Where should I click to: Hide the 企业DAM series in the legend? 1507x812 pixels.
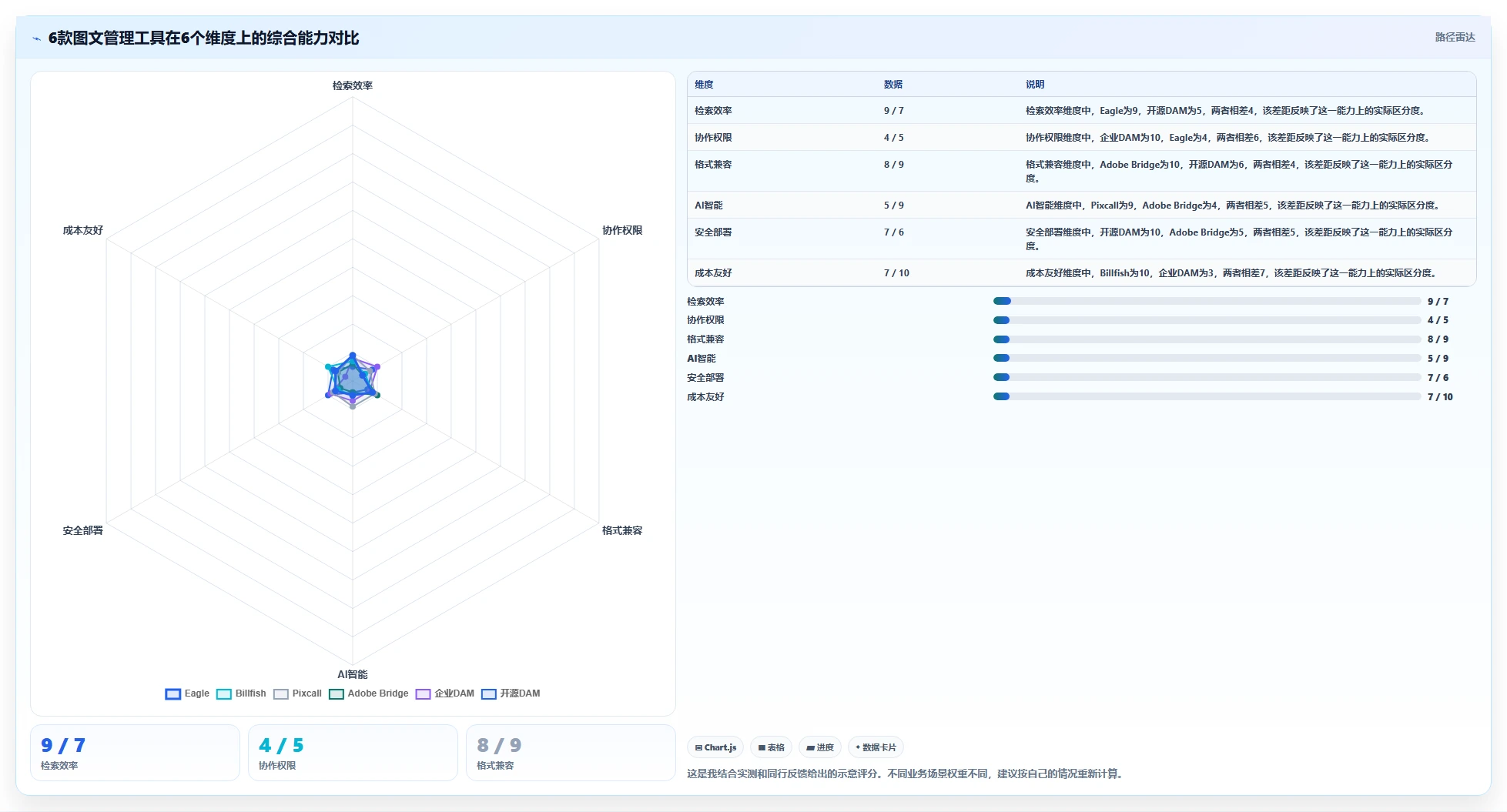point(445,693)
